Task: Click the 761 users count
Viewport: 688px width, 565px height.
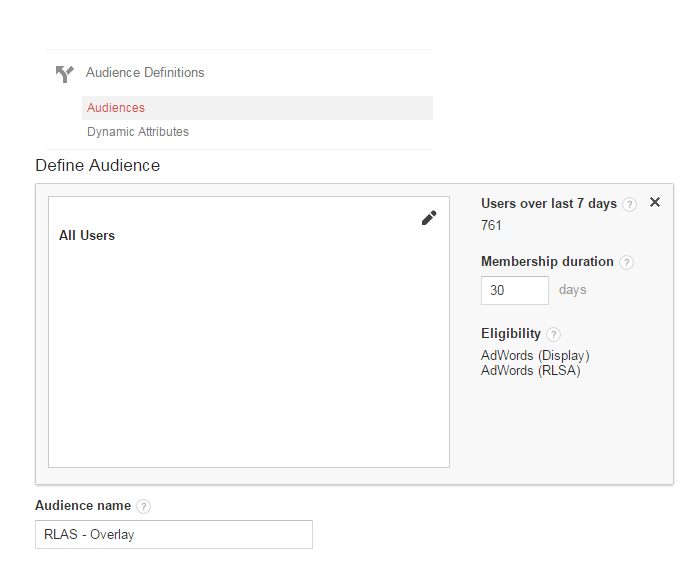Action: point(491,225)
